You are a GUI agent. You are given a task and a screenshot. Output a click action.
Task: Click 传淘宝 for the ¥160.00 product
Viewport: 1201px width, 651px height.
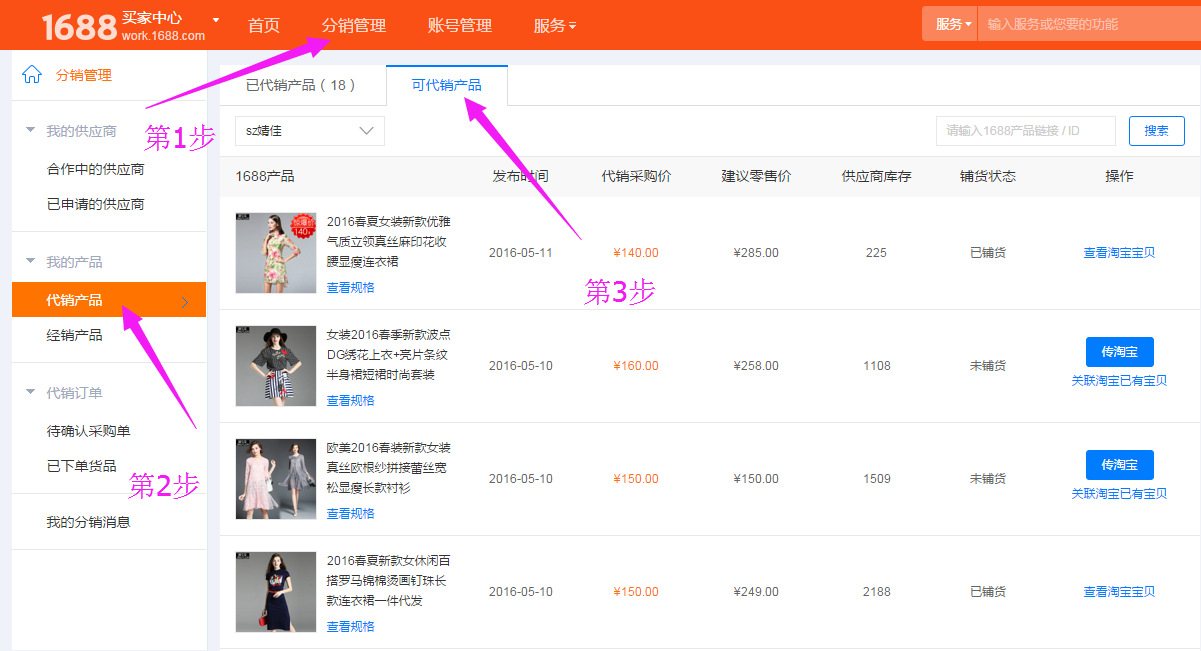[1119, 352]
